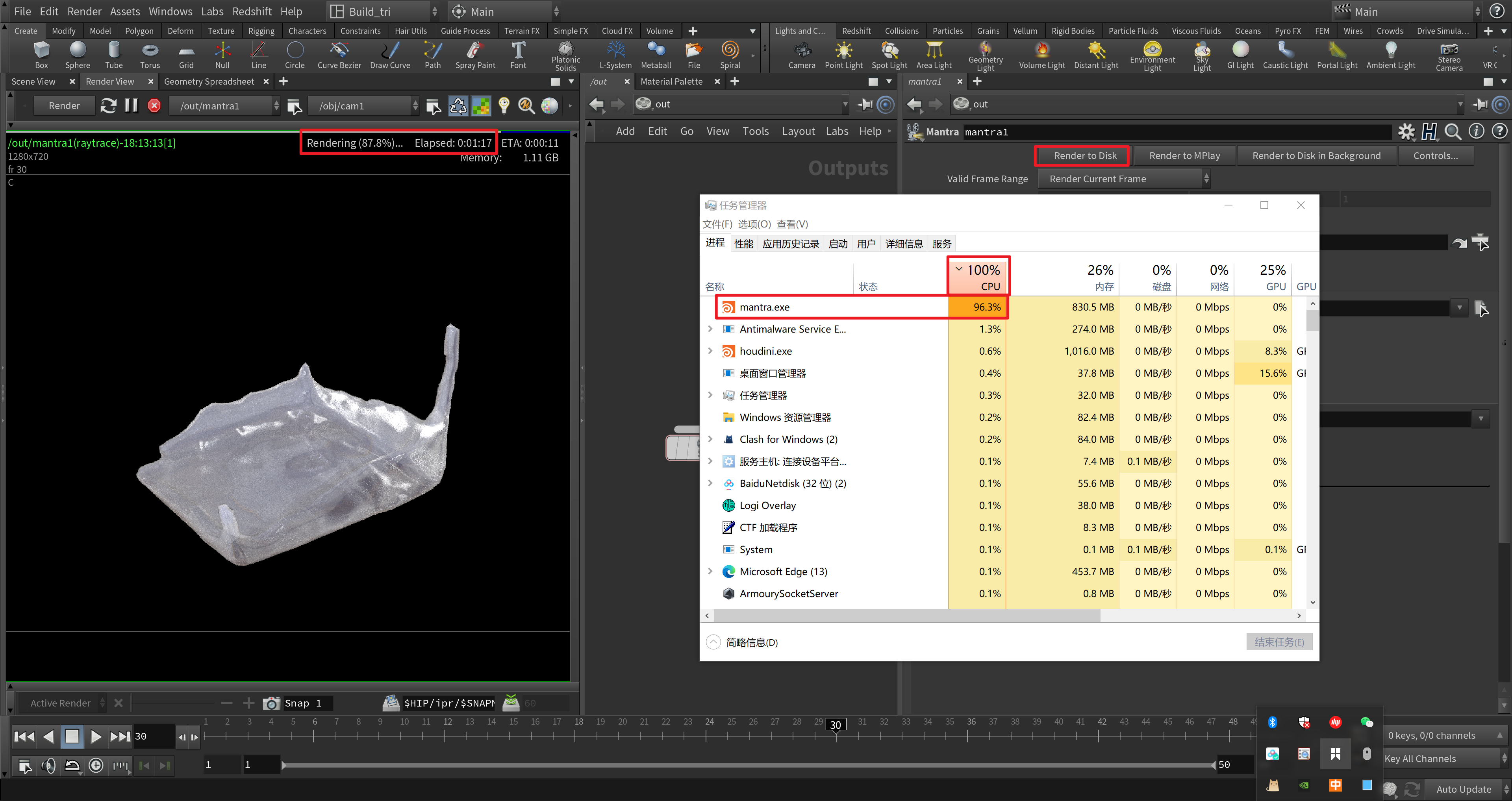Expand the Microsoft Edge (13) process
The height and width of the screenshot is (801, 1512).
(710, 571)
